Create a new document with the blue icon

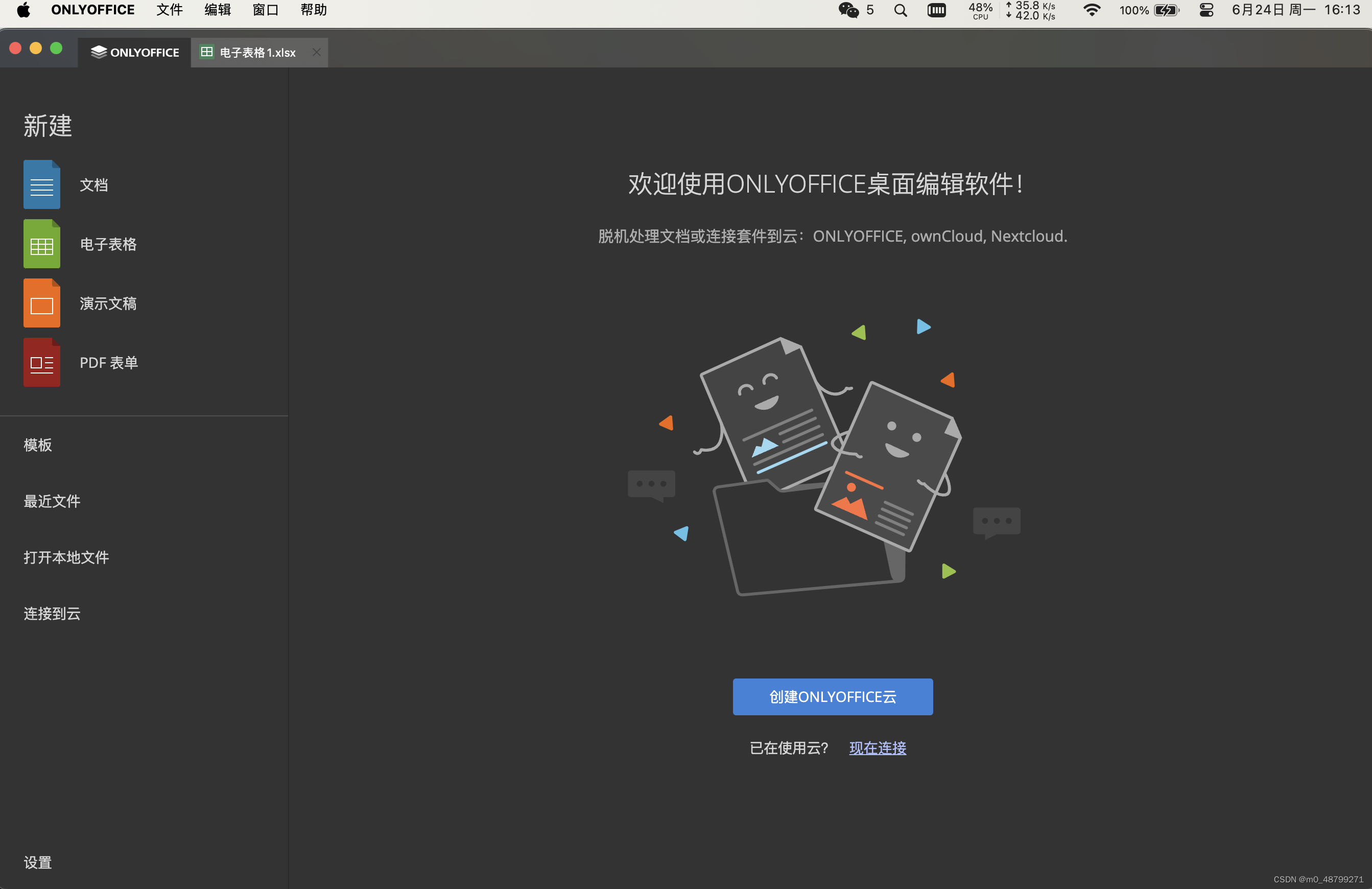pyautogui.click(x=41, y=184)
